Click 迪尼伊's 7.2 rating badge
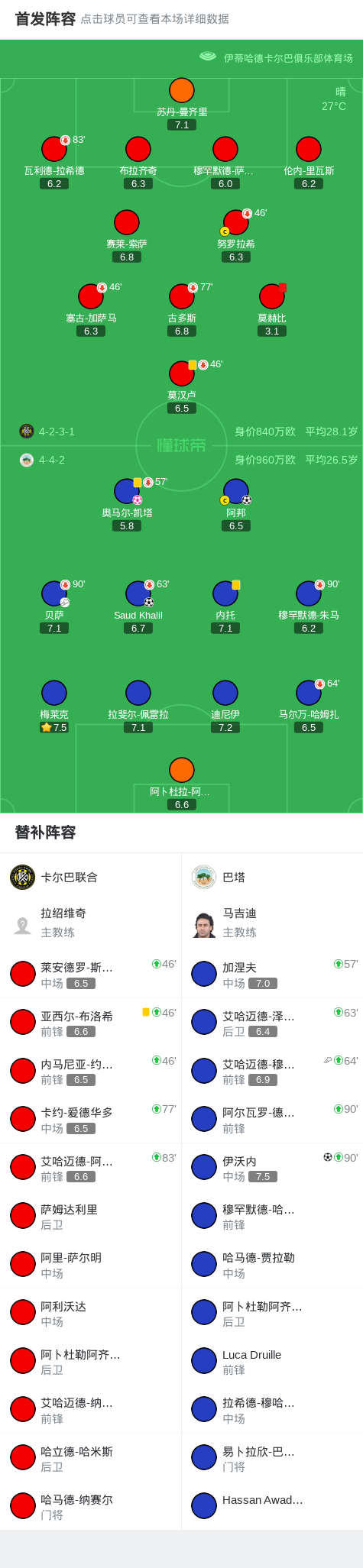 coord(225,727)
